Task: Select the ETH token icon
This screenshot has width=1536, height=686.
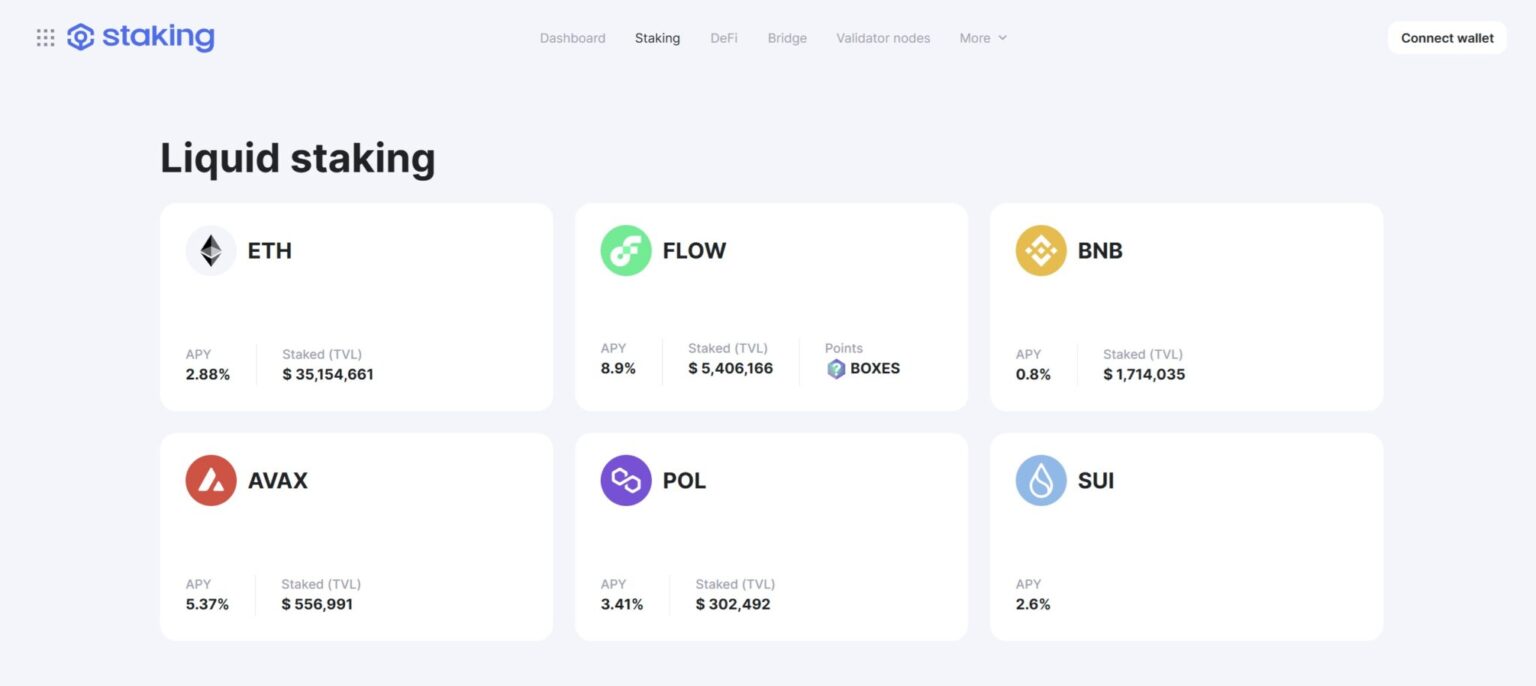Action: (x=210, y=250)
